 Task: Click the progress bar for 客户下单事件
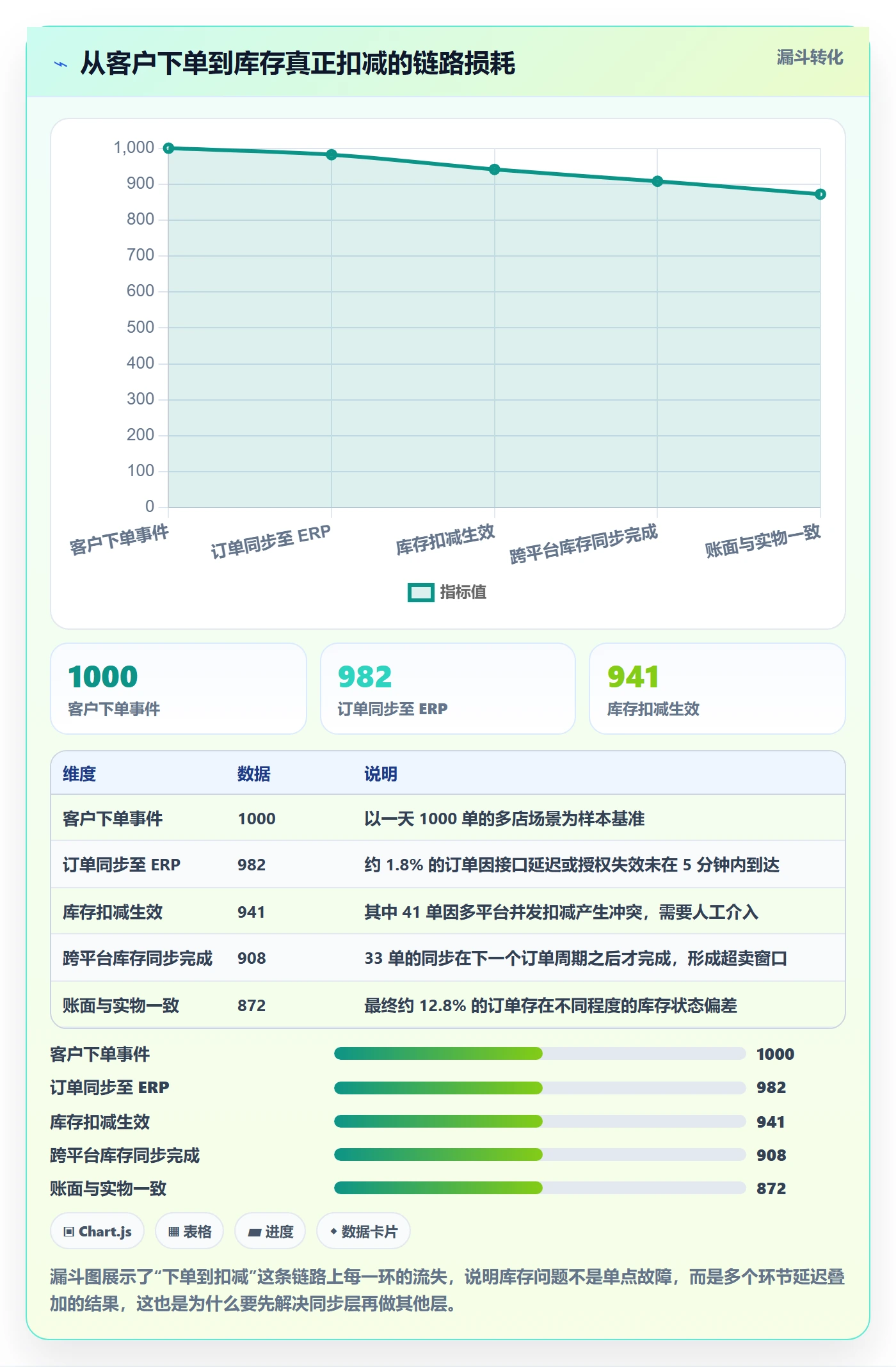tap(540, 1053)
